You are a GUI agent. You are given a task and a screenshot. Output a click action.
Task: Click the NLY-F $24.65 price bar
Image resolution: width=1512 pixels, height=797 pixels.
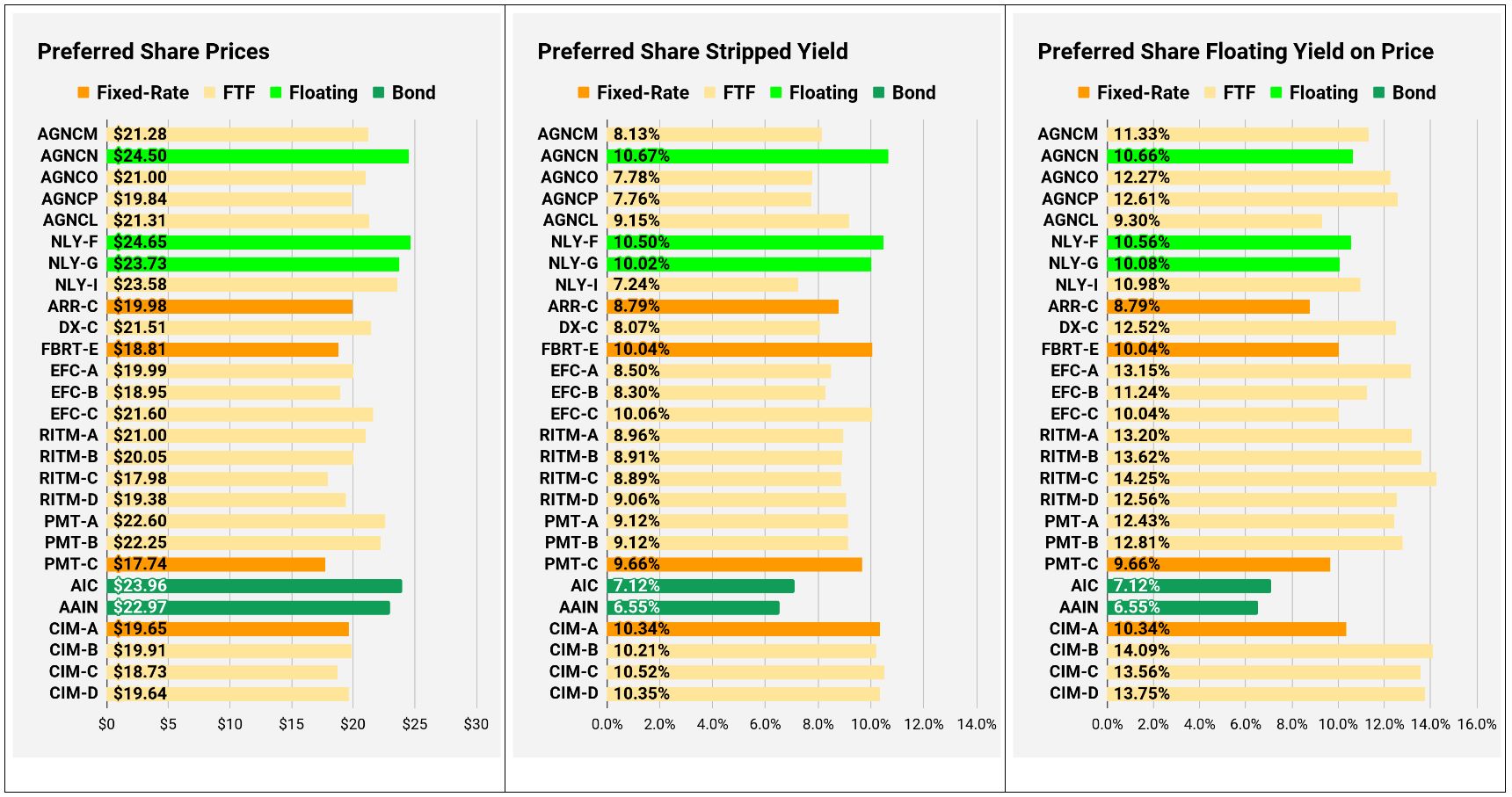coord(258,243)
